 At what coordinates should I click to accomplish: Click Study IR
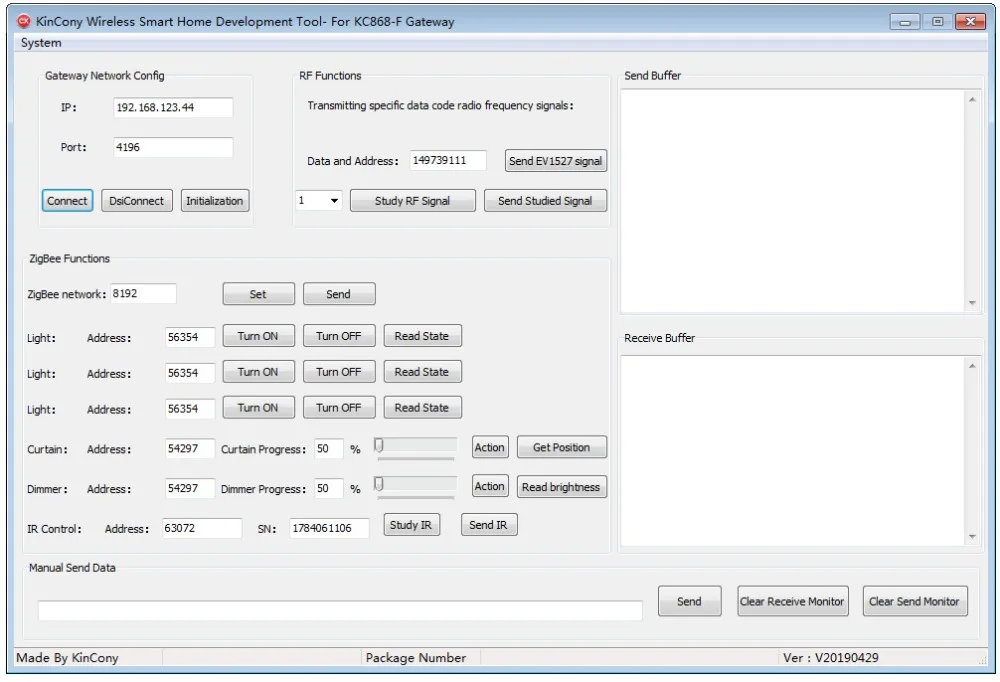point(411,523)
